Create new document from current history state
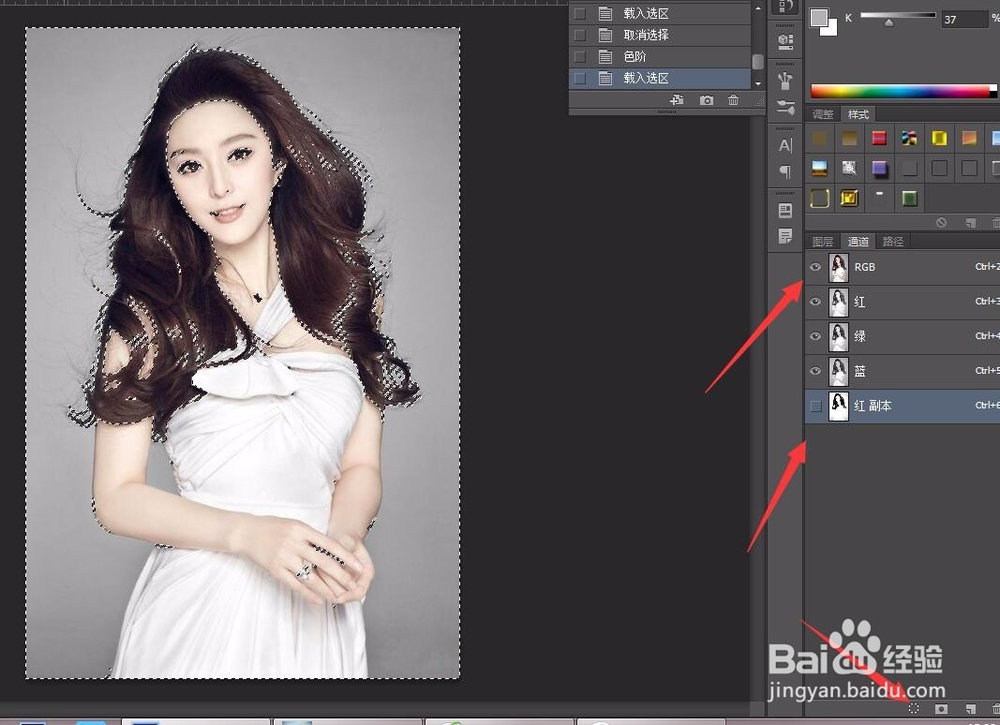The width and height of the screenshot is (1000, 725). pos(677,100)
